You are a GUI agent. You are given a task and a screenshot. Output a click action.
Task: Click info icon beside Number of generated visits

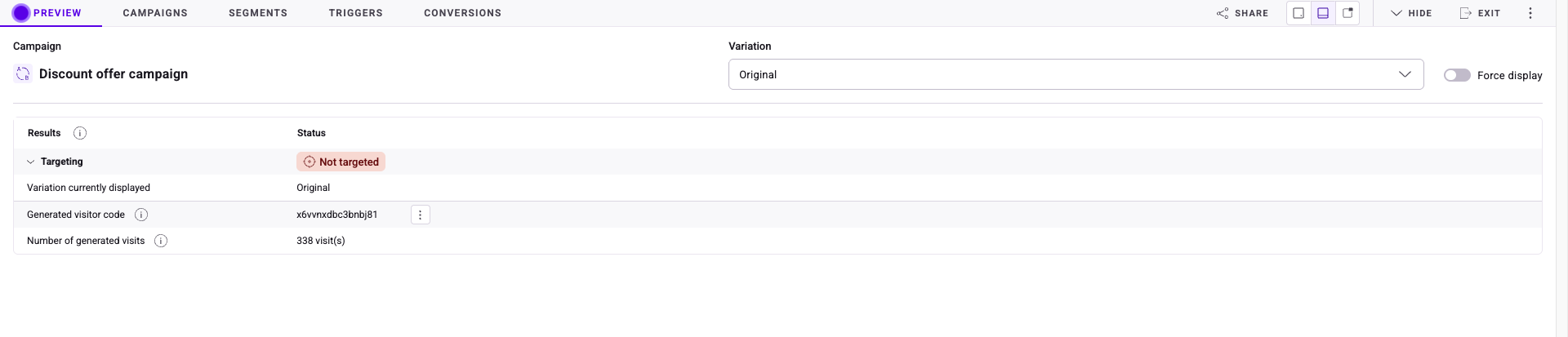click(x=161, y=241)
